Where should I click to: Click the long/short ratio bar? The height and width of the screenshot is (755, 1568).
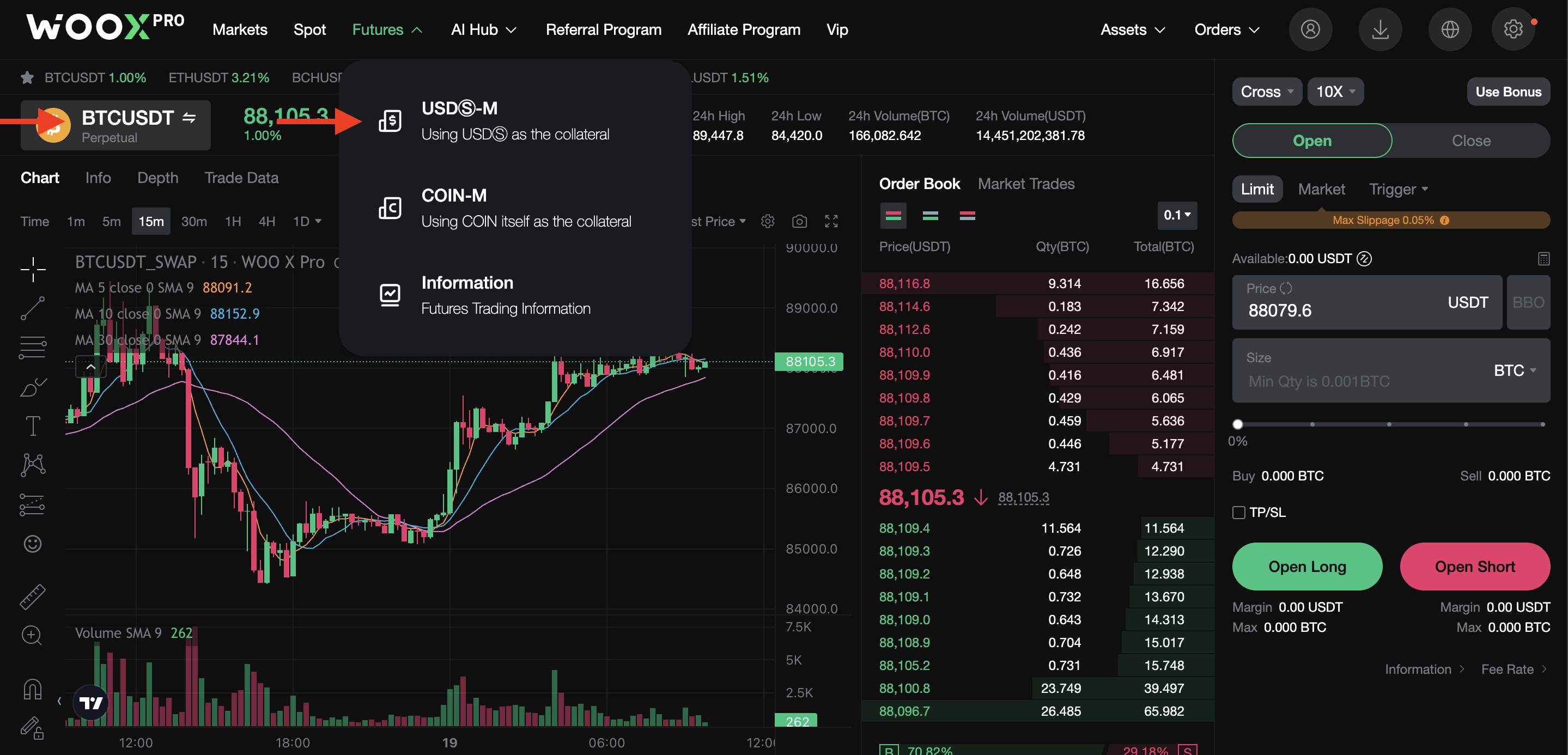(x=1038, y=750)
